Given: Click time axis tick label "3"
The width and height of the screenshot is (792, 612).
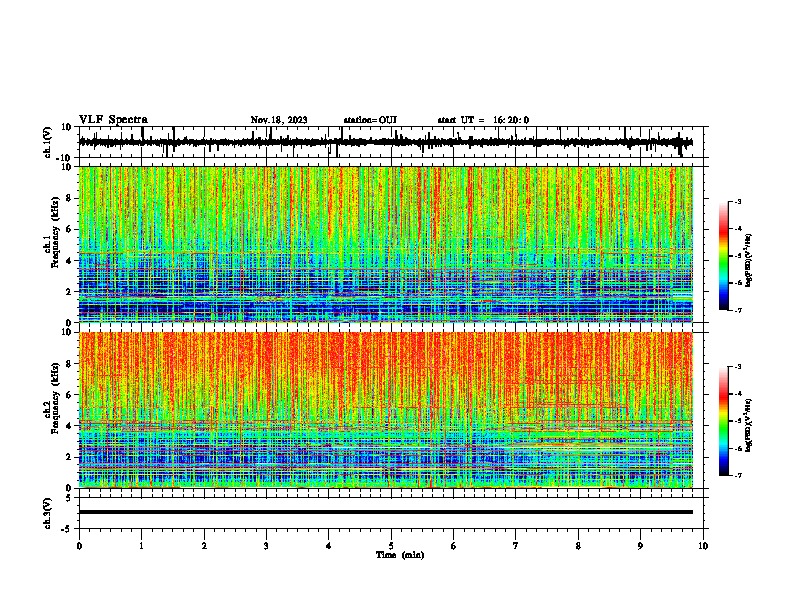Looking at the screenshot, I should point(266,546).
